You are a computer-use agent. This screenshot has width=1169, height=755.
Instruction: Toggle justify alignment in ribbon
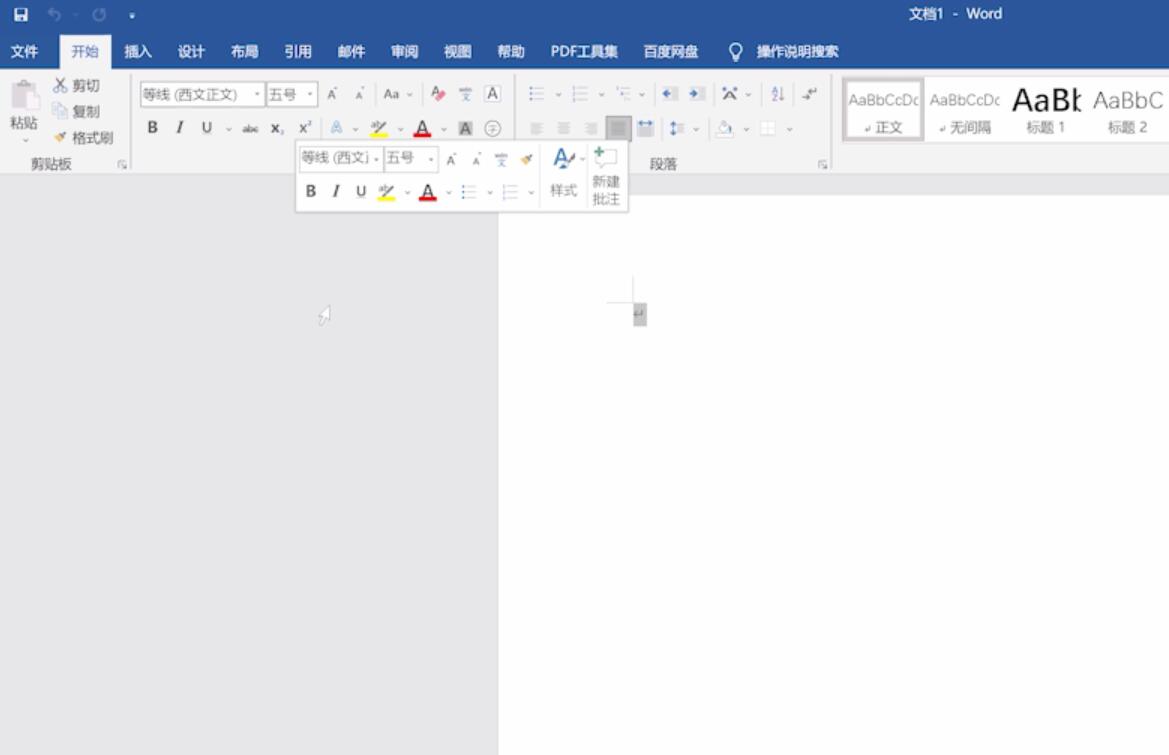(x=618, y=128)
